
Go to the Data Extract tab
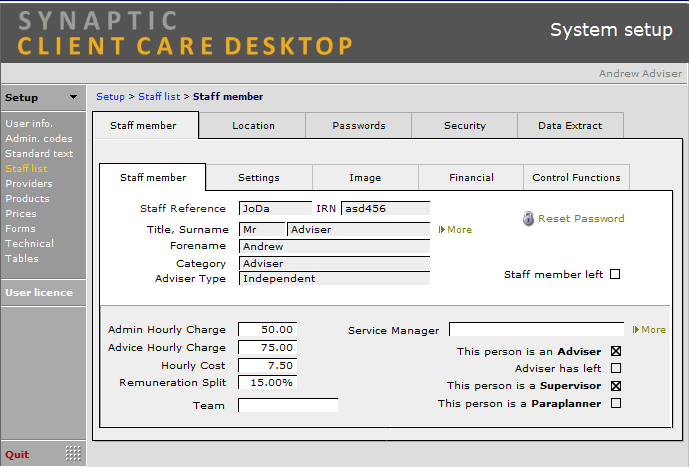point(570,125)
